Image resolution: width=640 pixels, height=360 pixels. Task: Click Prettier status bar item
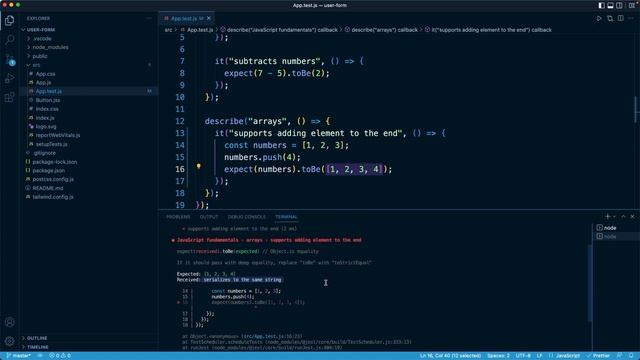[x=598, y=356]
